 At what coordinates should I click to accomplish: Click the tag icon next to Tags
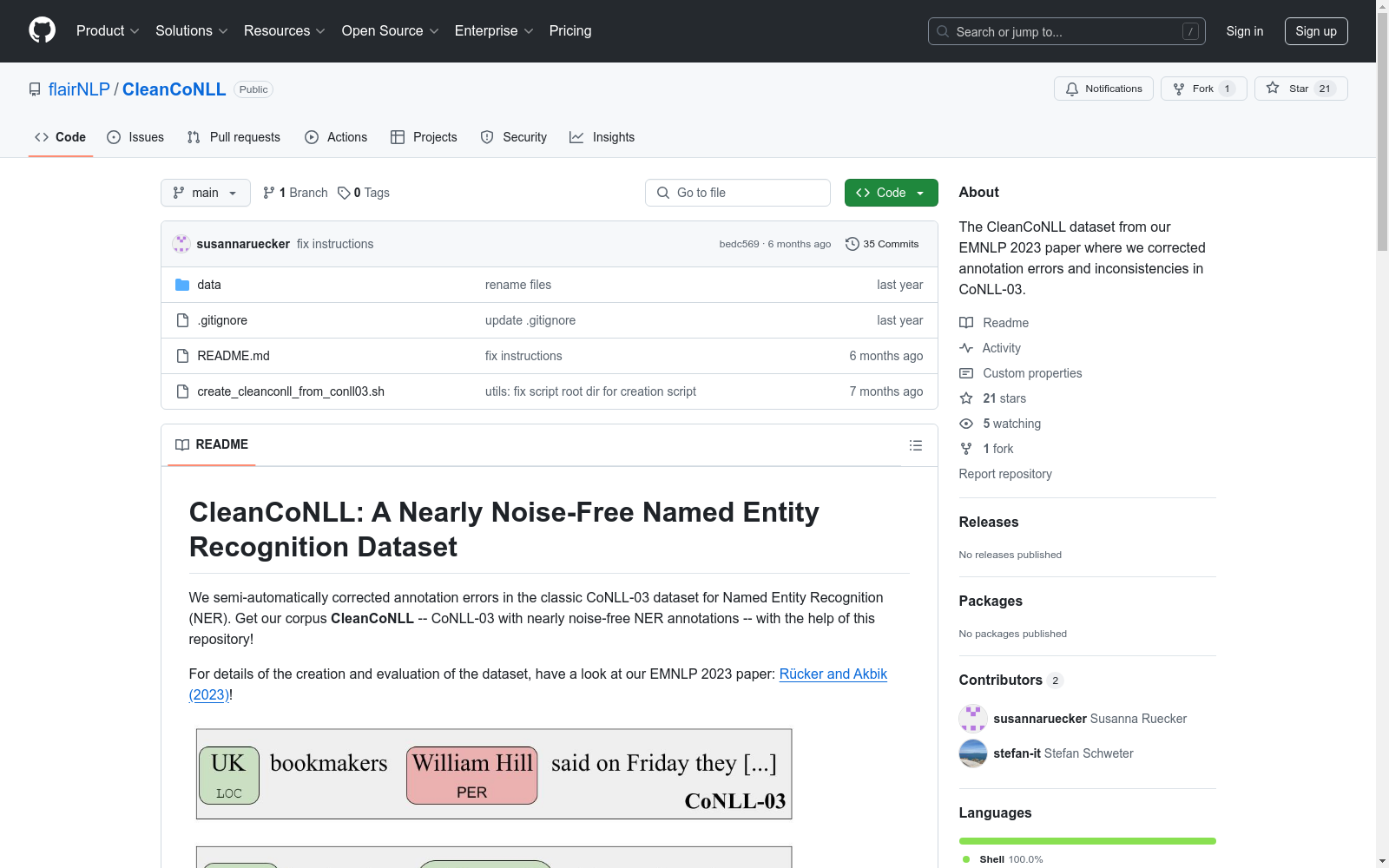click(x=344, y=193)
